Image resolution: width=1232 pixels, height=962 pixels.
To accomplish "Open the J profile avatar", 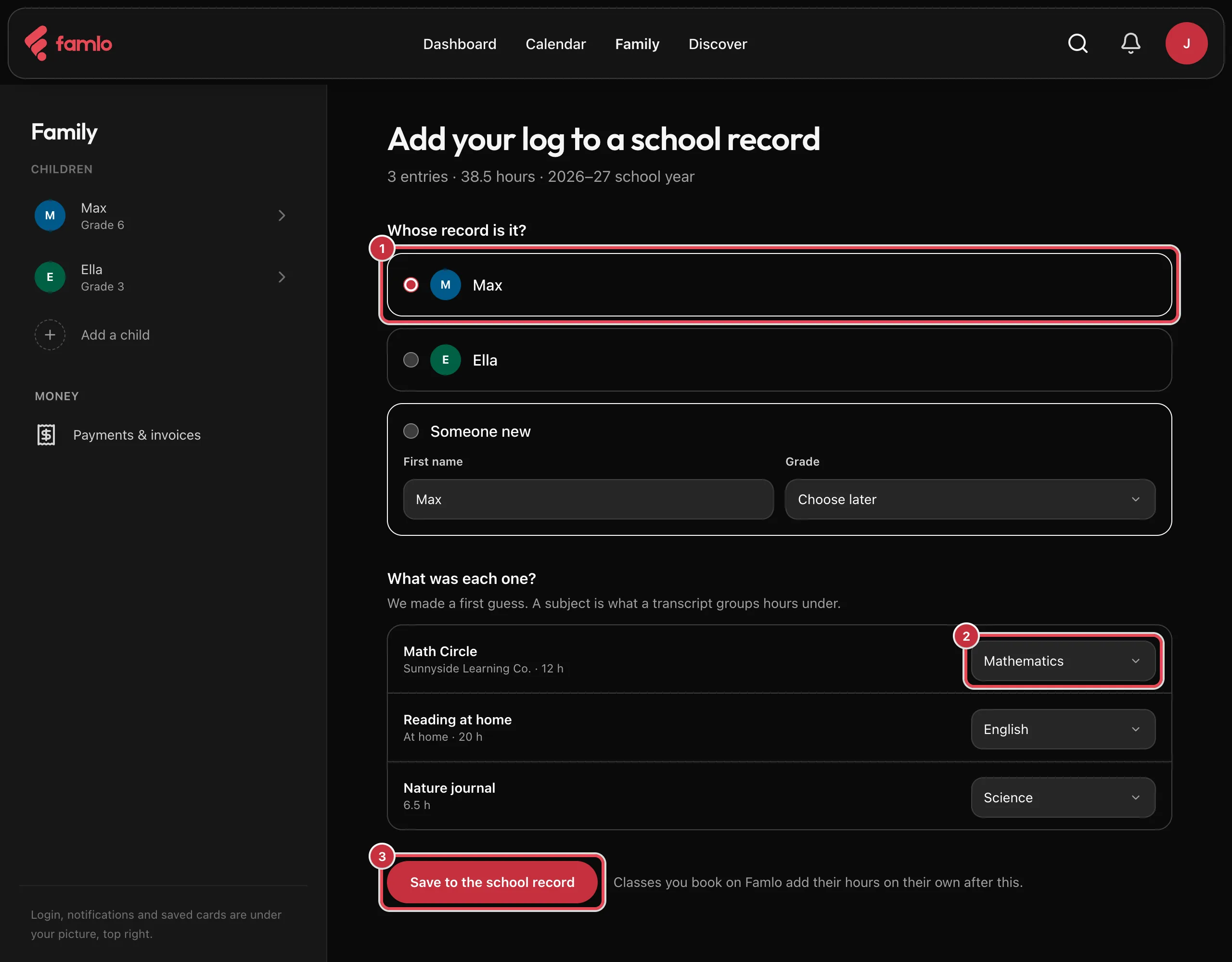I will pyautogui.click(x=1186, y=43).
